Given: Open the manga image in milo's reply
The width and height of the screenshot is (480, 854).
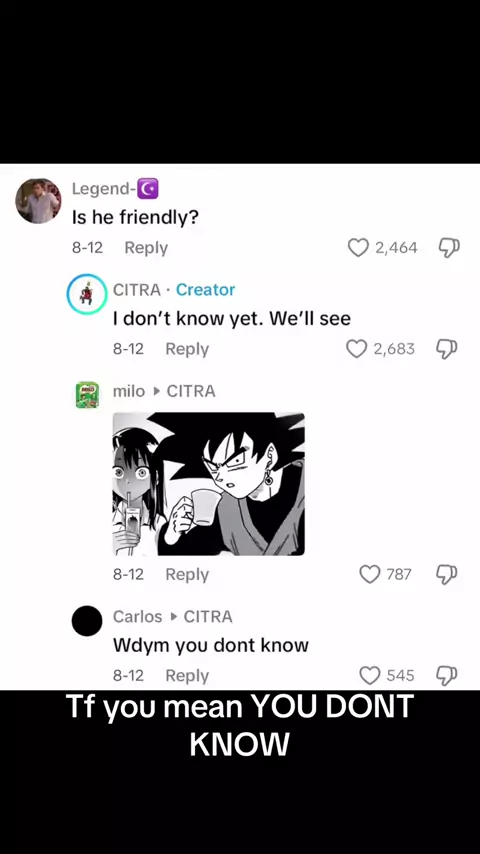Looking at the screenshot, I should (209, 484).
